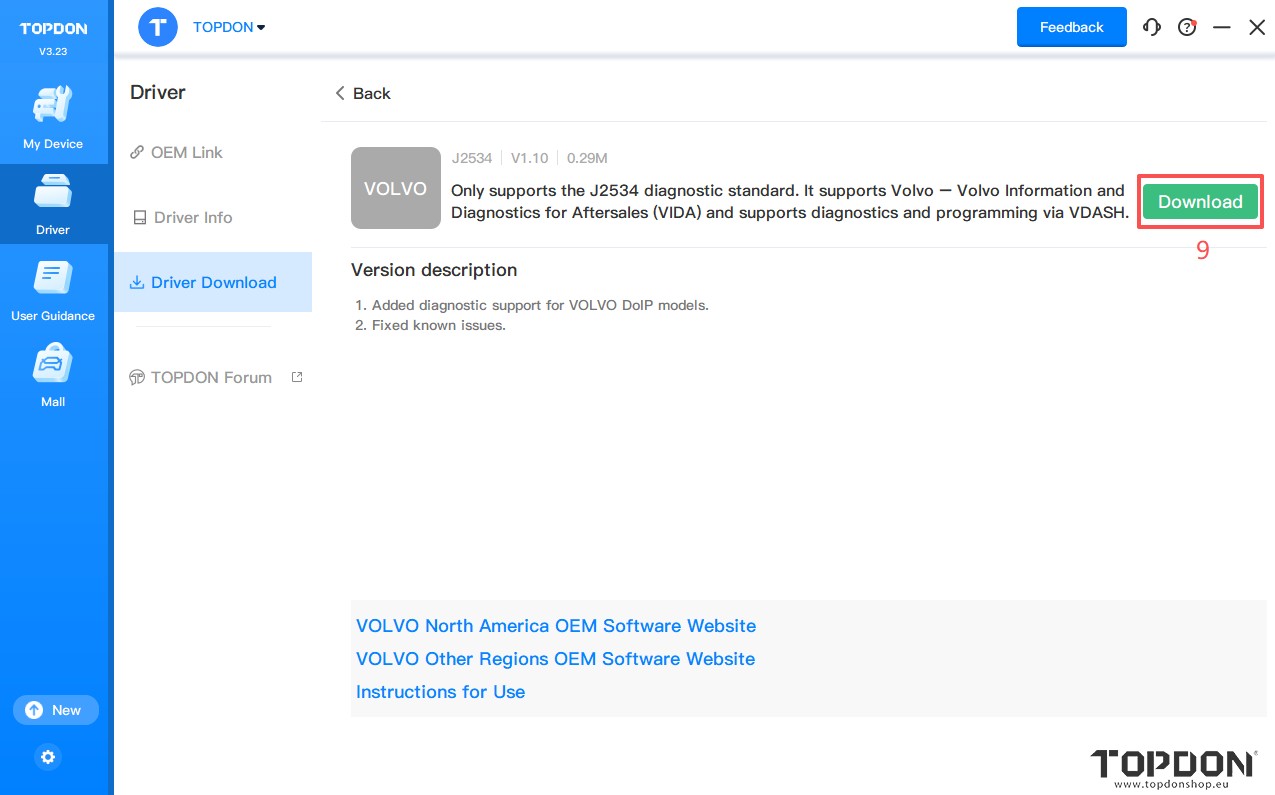Click the green Download button
1275x795 pixels.
pyautogui.click(x=1200, y=201)
